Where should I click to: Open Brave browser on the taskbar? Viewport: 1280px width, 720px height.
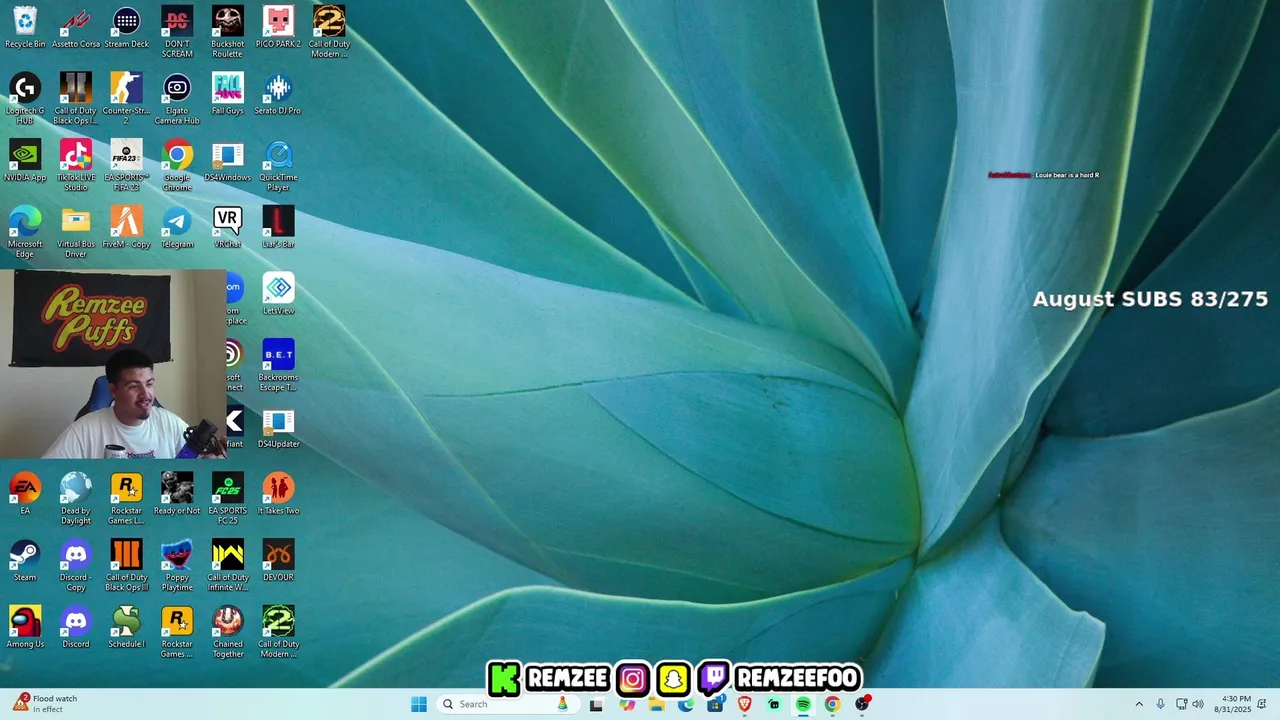[x=744, y=704]
